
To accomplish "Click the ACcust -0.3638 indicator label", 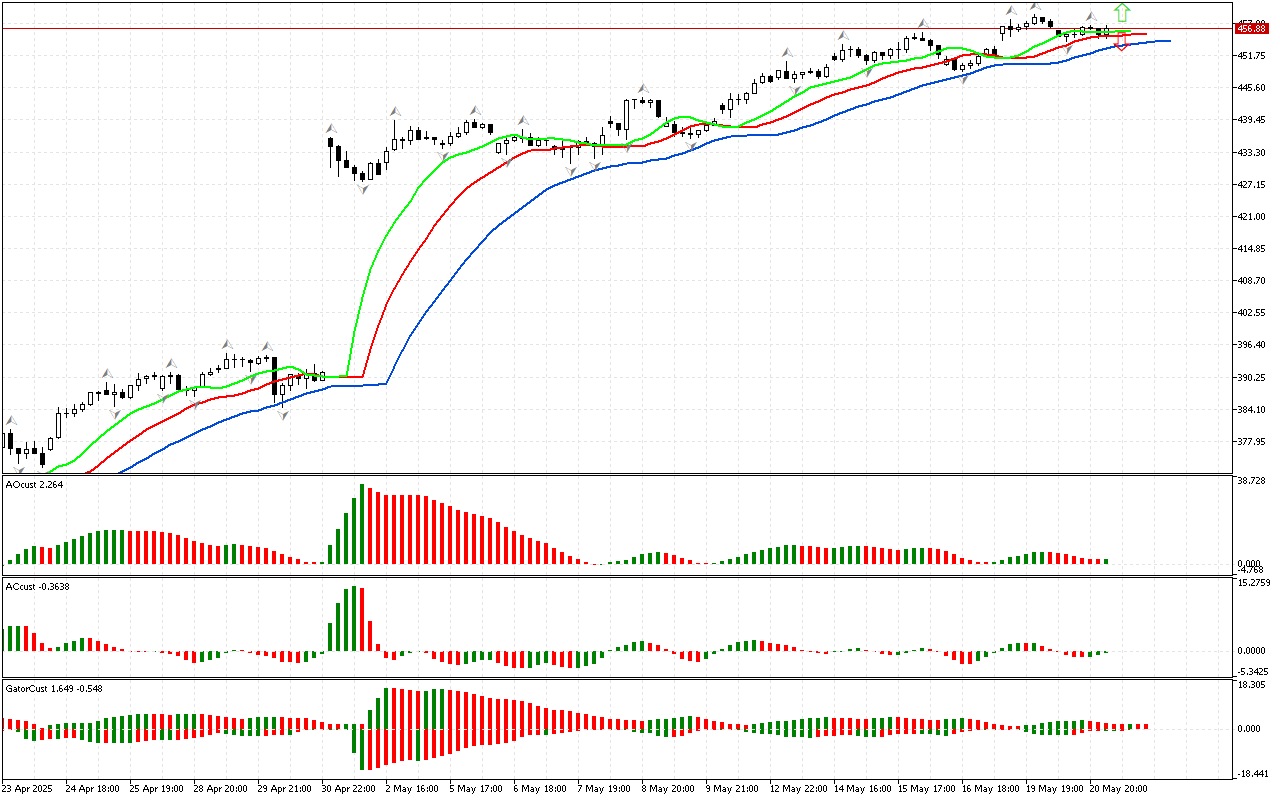I will [x=37, y=586].
